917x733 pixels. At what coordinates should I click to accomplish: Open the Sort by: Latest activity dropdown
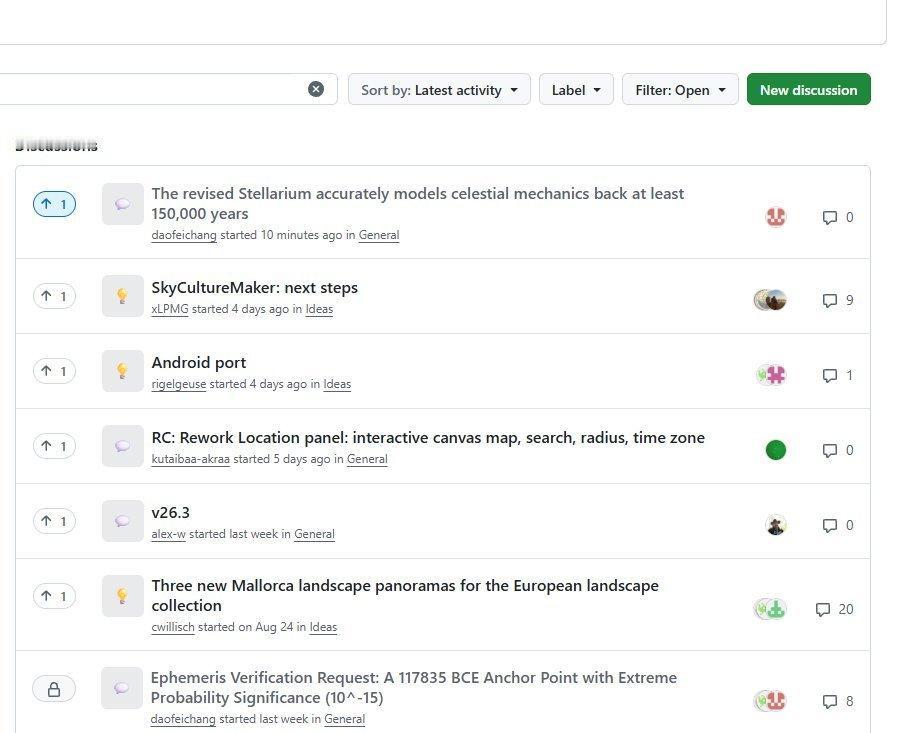click(439, 90)
